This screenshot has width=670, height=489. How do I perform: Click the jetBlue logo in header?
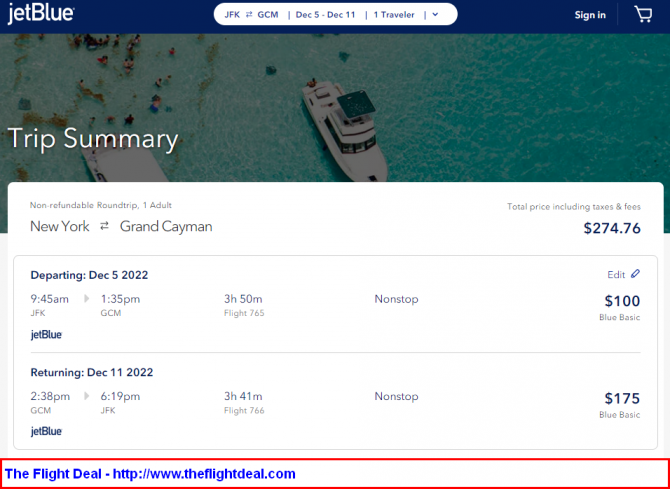41,14
